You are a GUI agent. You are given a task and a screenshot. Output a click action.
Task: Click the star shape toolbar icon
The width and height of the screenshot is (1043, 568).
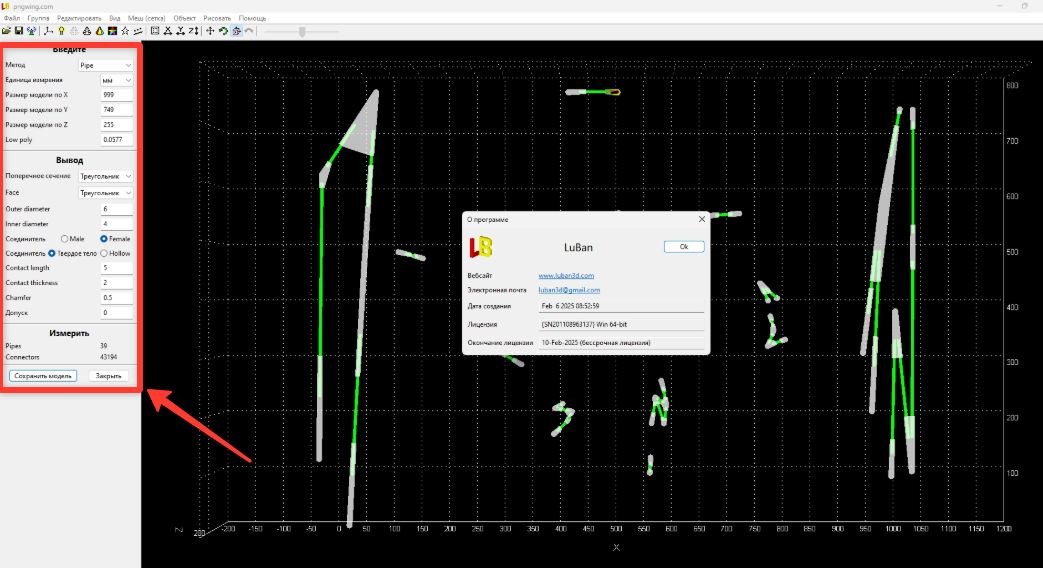click(x=125, y=31)
